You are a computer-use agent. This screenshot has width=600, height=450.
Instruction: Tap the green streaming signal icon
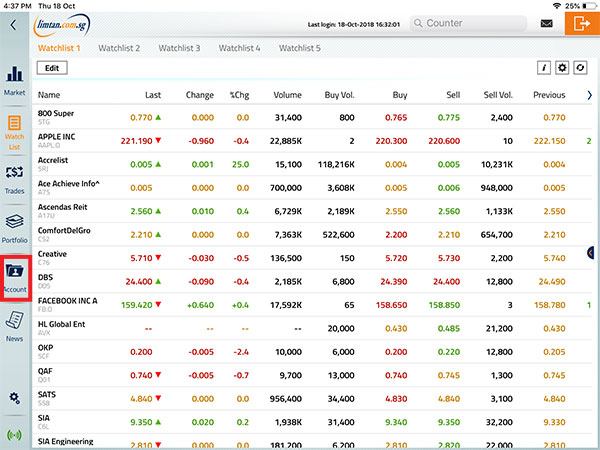[x=15, y=435]
